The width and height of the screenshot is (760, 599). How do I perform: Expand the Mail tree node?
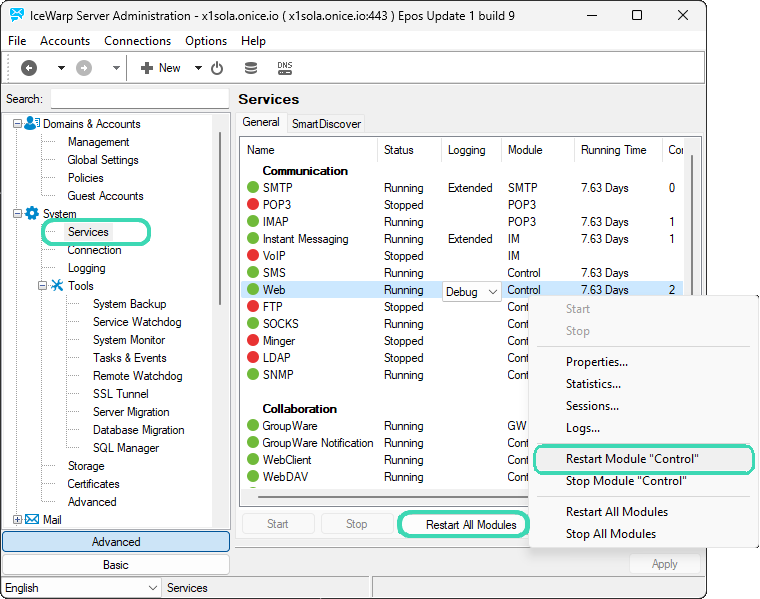17,520
